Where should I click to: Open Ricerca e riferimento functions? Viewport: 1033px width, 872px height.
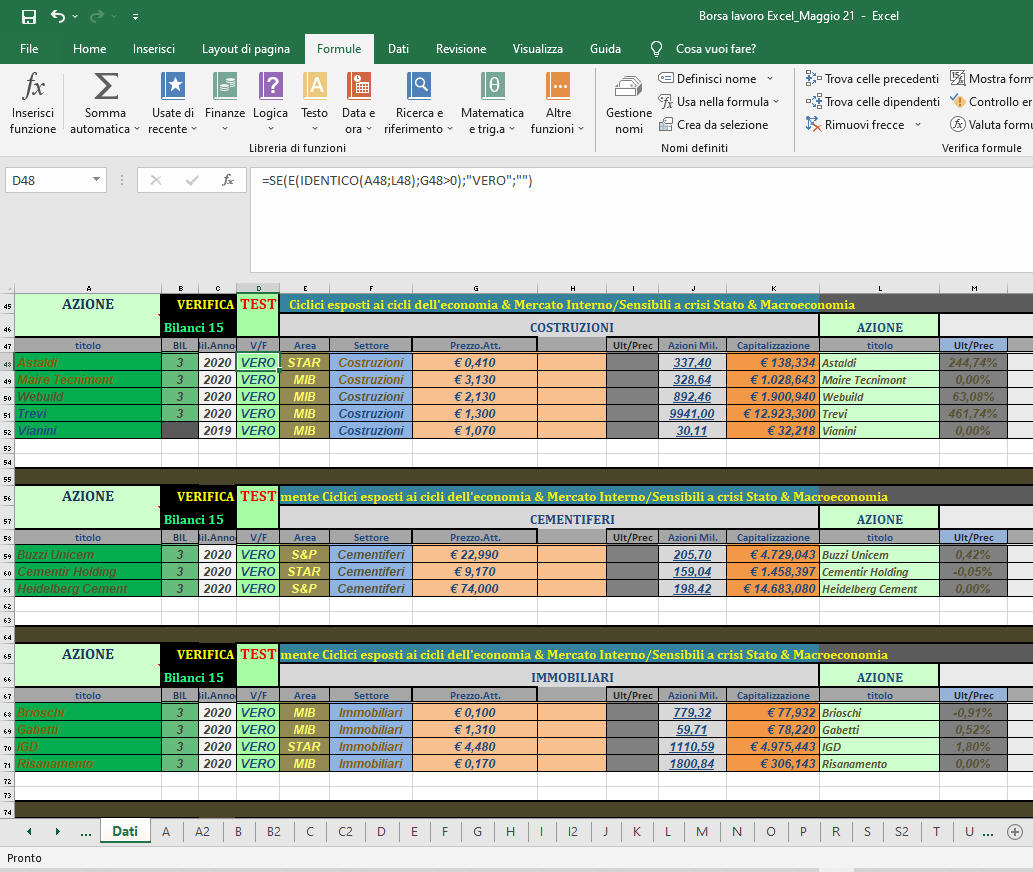pos(419,103)
